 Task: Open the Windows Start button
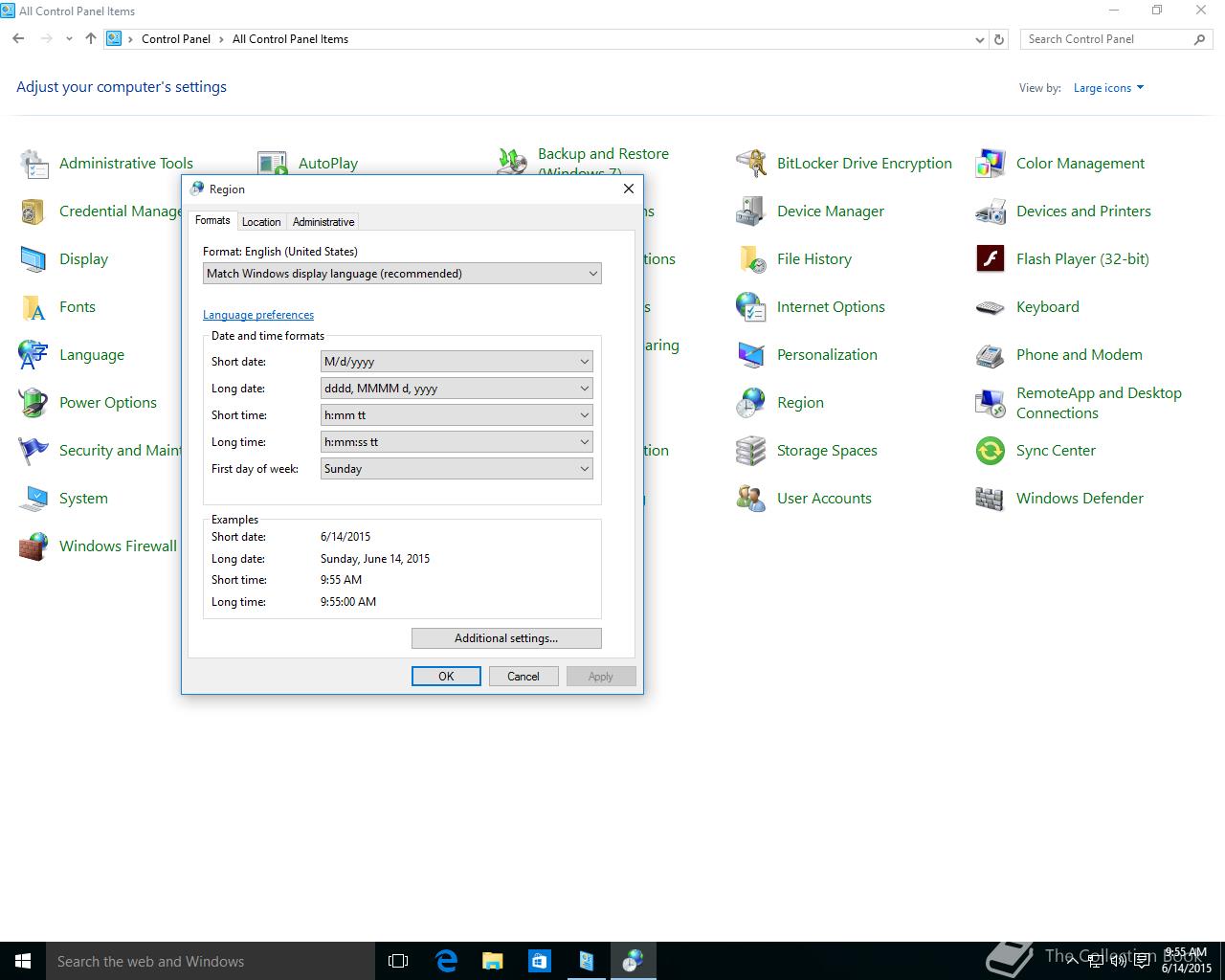click(23, 961)
